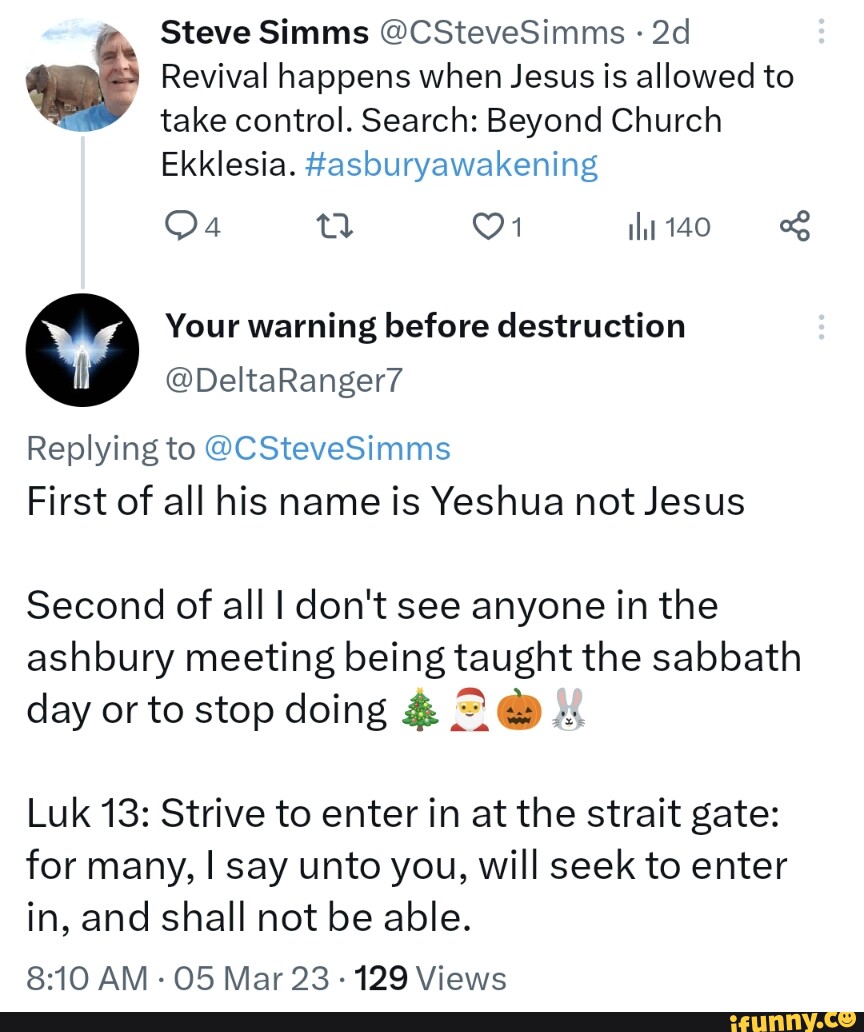Click the Steve Simms display name
This screenshot has width=864, height=1032.
point(265,33)
